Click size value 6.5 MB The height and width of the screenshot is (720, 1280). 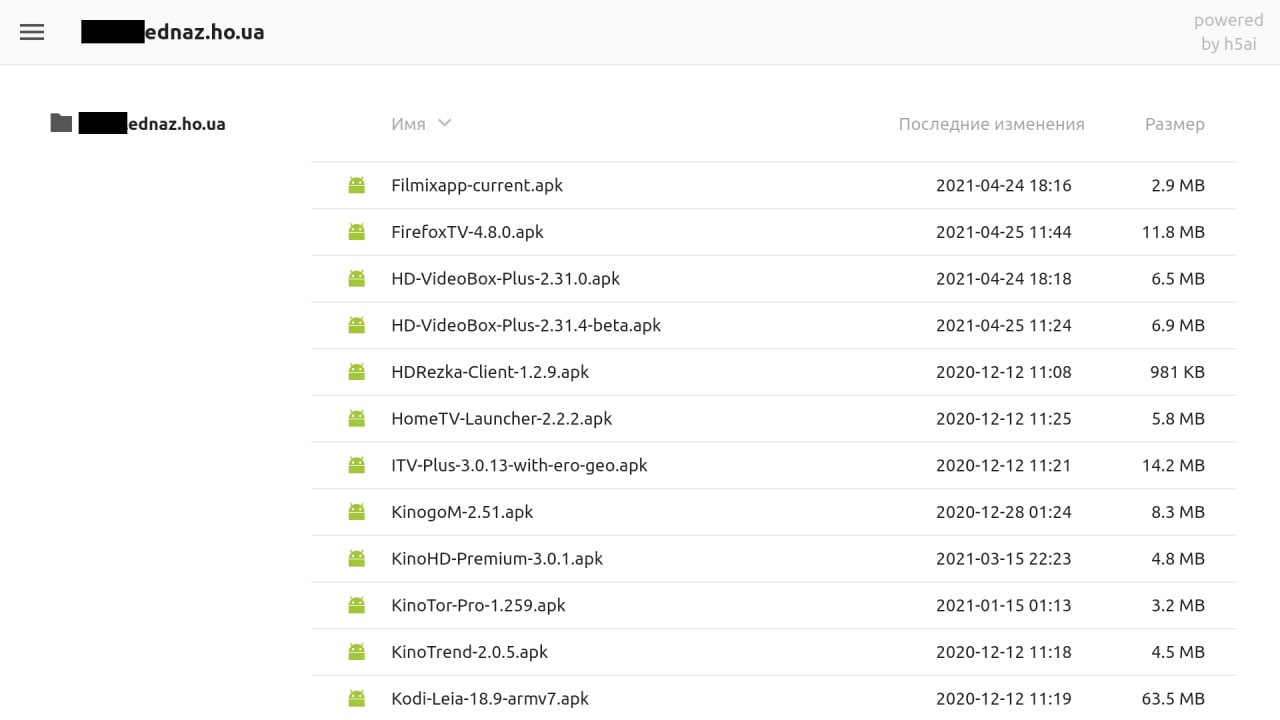pos(1178,278)
